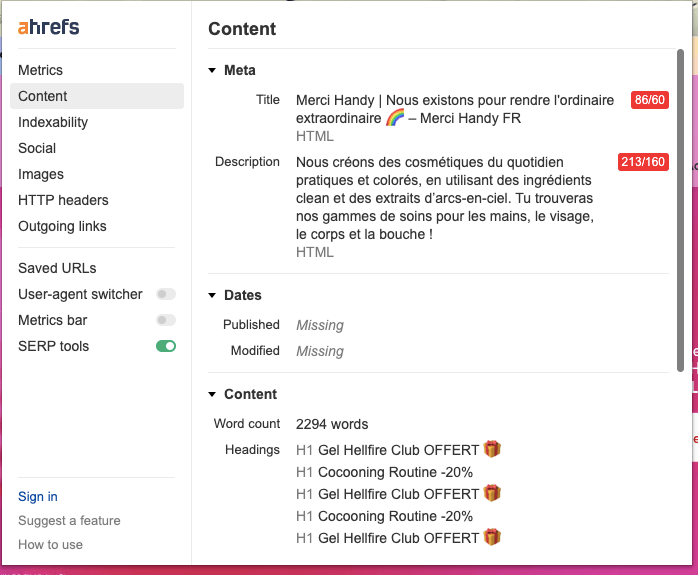Screen dimensions: 698x575
Task: Click the meta description text
Action: click(x=445, y=198)
